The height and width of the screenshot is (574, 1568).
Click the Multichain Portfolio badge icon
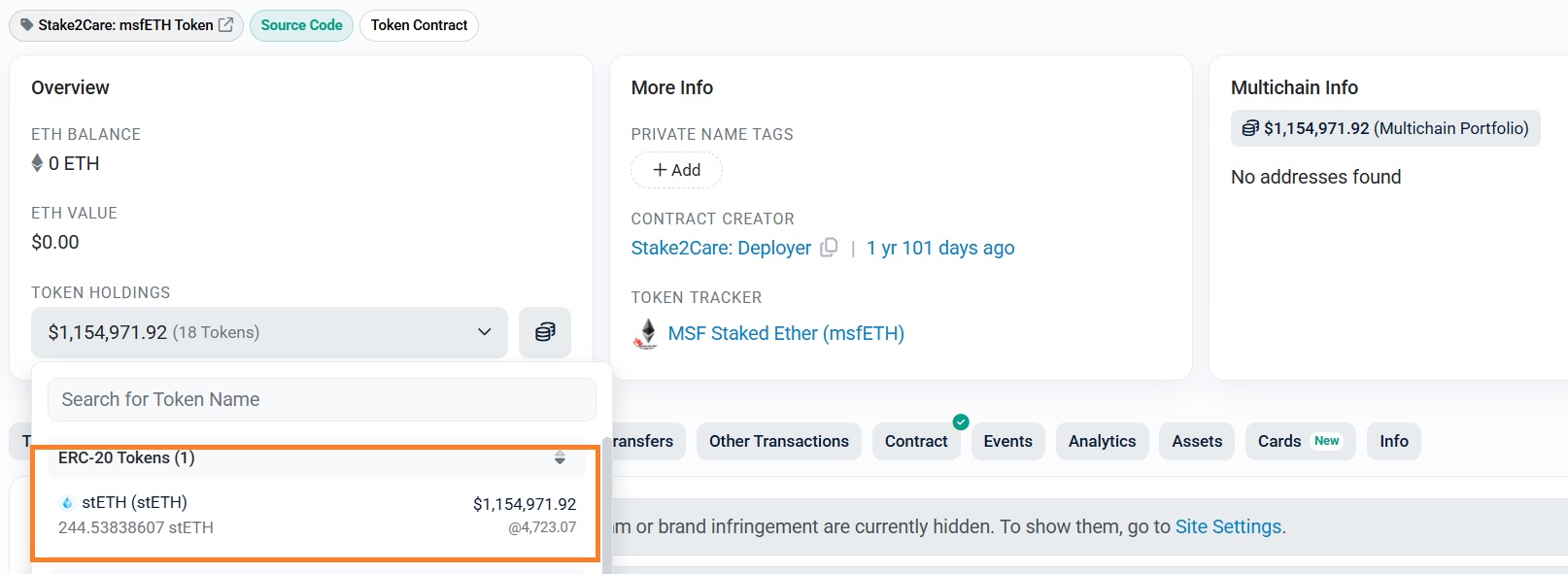1249,128
